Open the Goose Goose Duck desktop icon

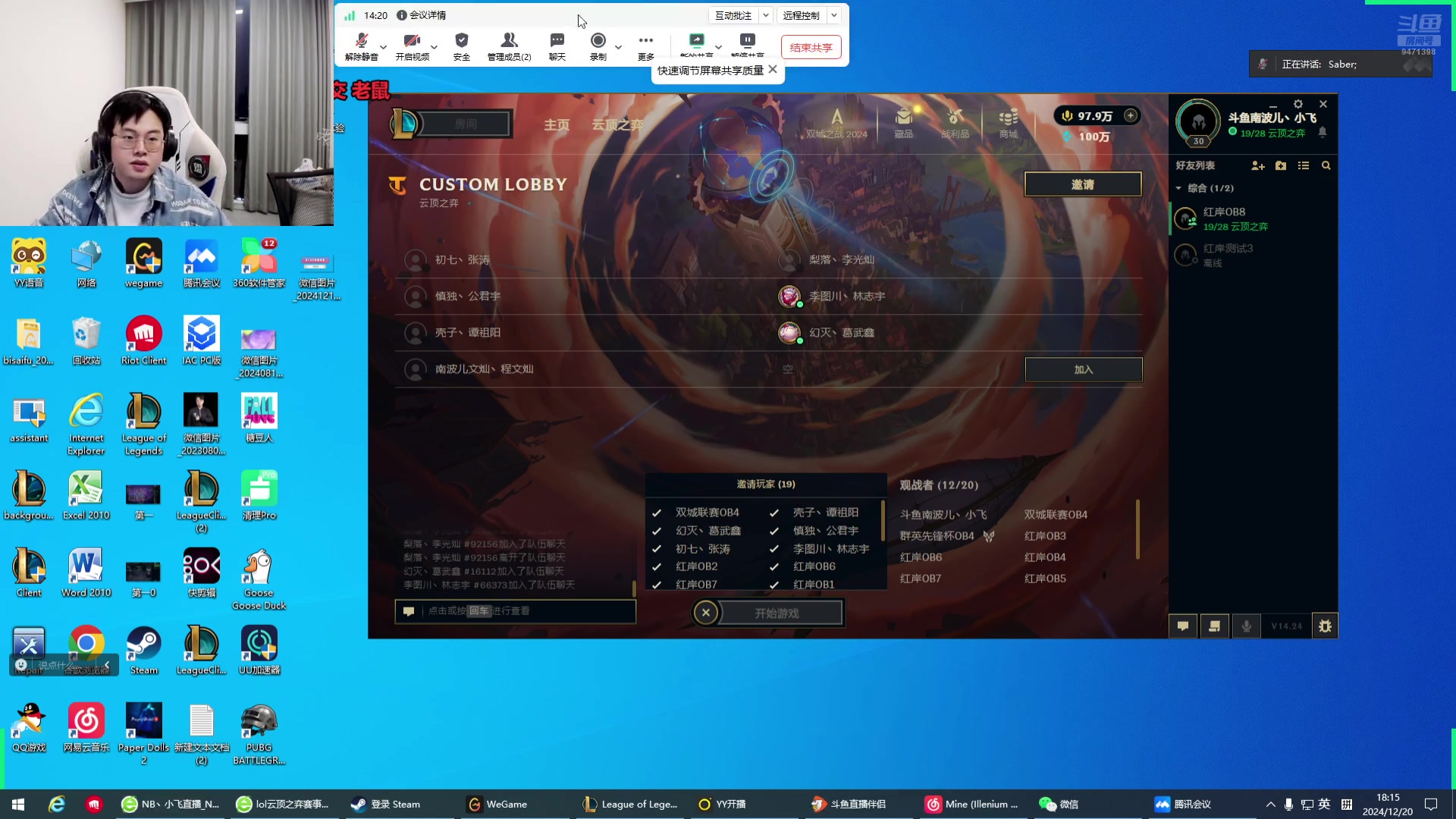(259, 579)
